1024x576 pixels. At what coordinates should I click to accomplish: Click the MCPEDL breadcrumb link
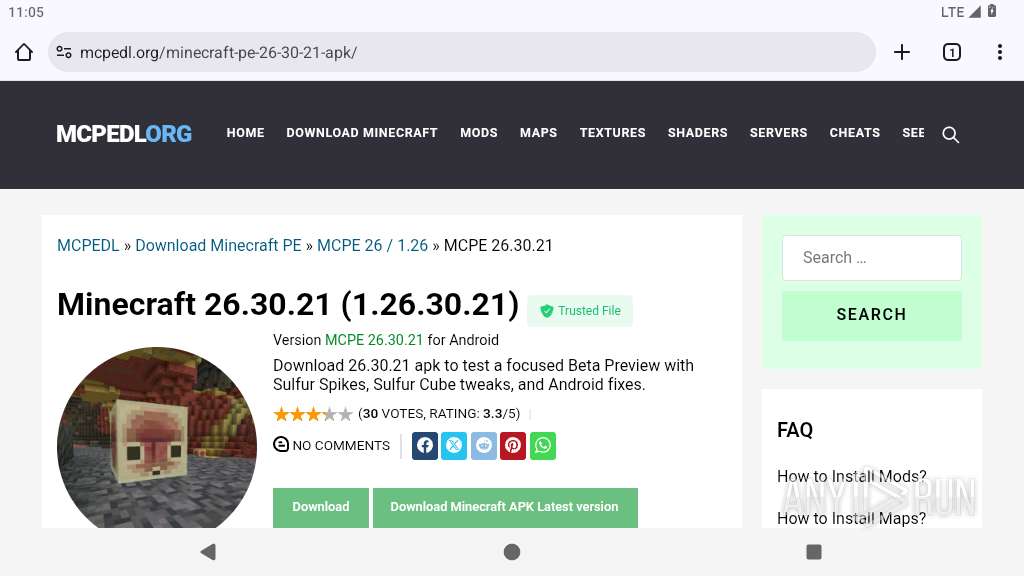[x=88, y=246]
